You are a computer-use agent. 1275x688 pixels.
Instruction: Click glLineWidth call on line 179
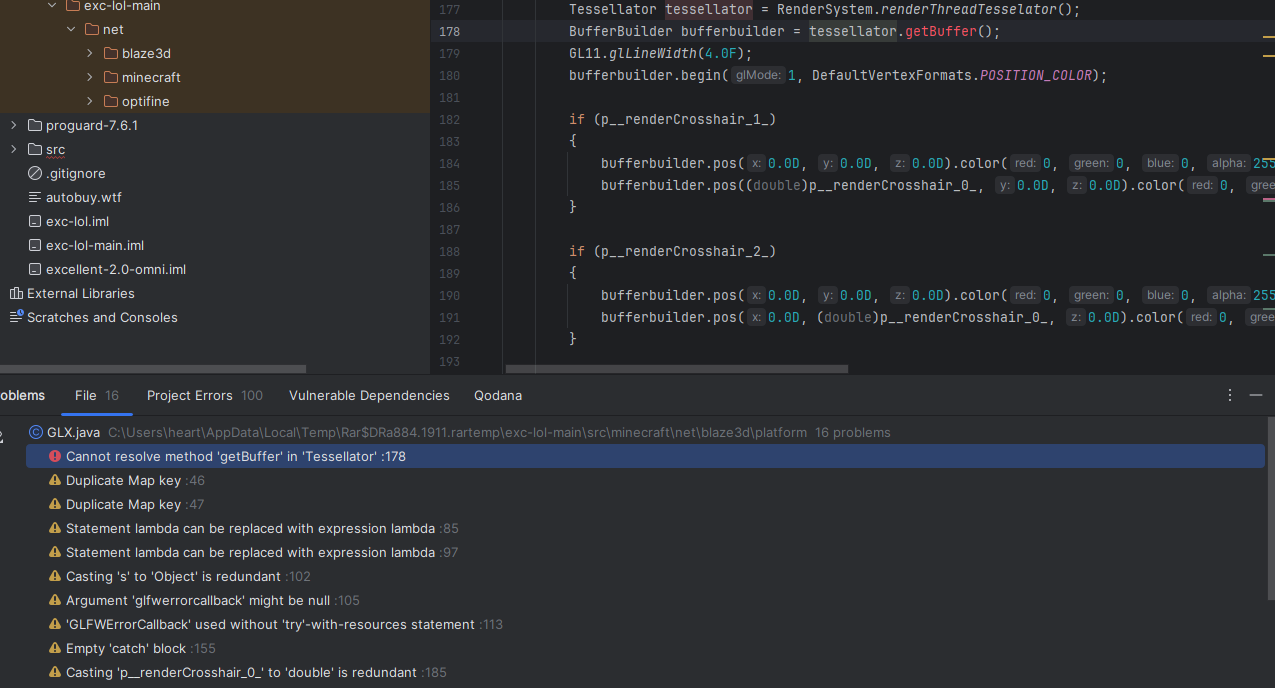click(654, 53)
